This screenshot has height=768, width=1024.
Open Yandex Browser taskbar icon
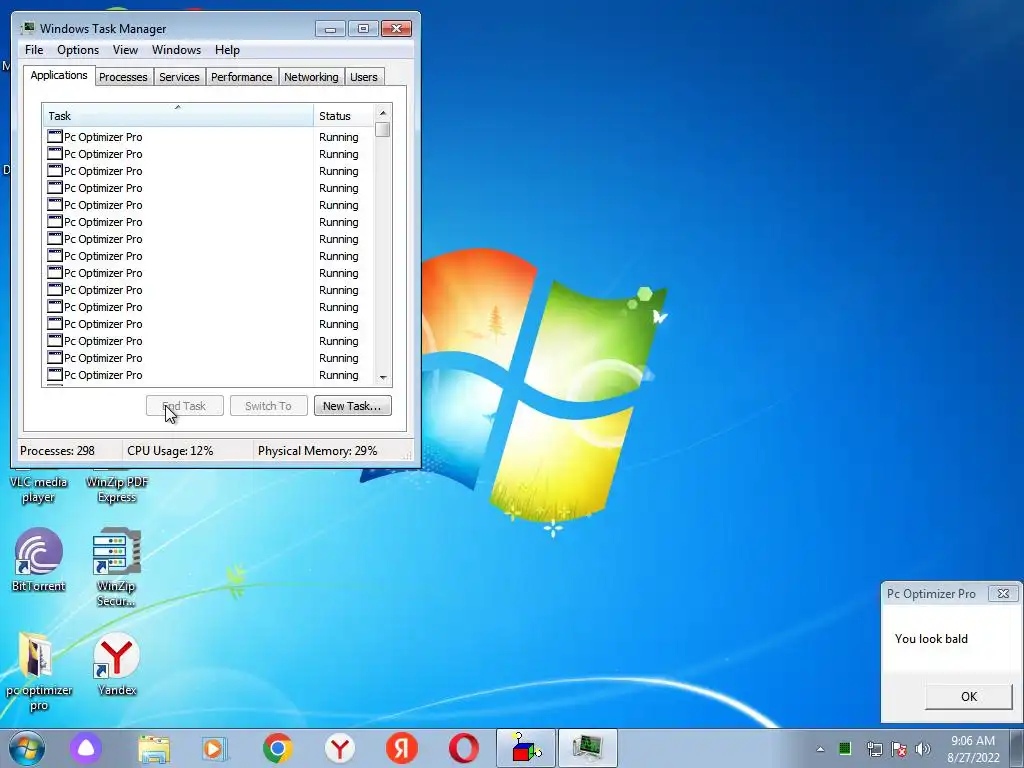pyautogui.click(x=340, y=748)
